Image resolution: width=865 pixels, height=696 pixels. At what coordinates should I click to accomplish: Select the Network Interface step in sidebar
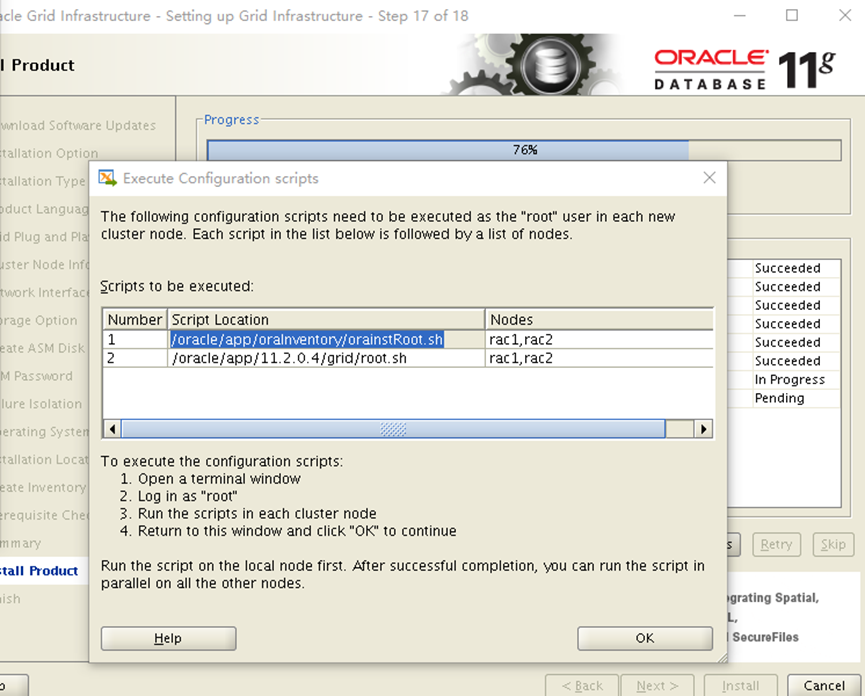(44, 292)
